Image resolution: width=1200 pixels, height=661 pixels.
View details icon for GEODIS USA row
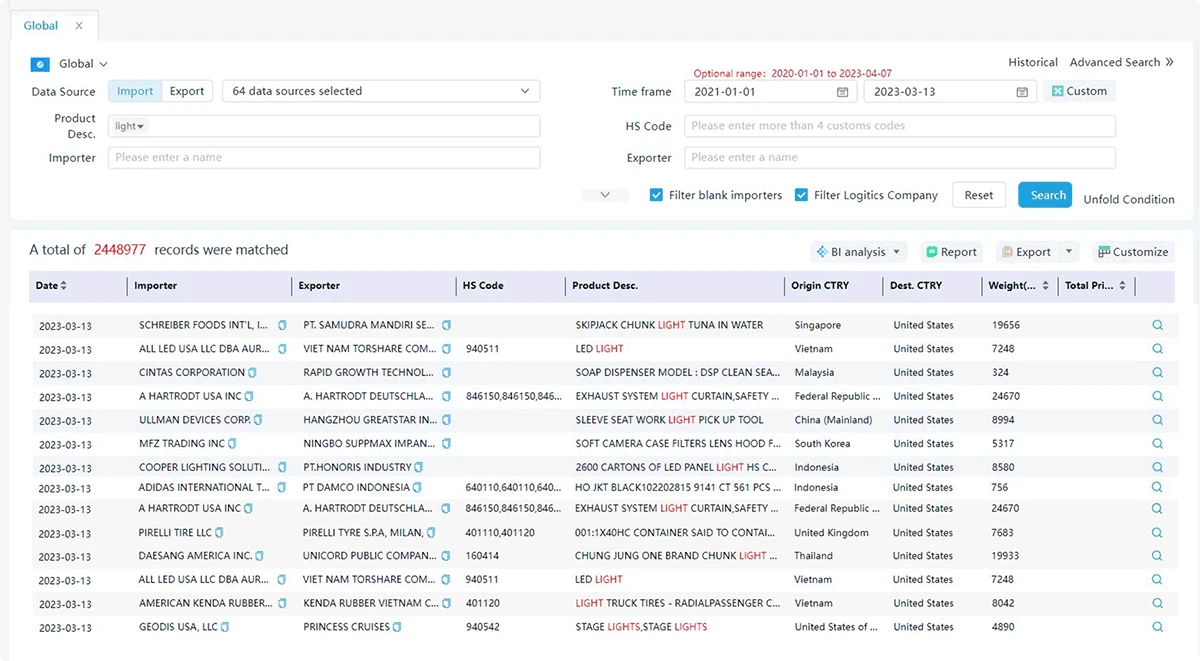point(1157,627)
